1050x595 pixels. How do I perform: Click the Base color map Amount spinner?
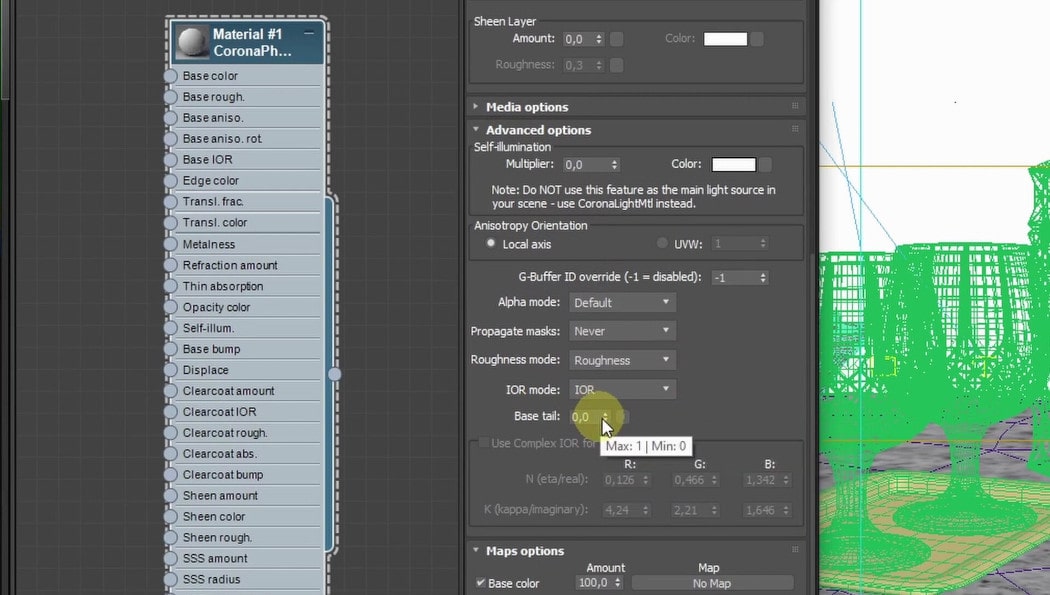click(x=617, y=583)
